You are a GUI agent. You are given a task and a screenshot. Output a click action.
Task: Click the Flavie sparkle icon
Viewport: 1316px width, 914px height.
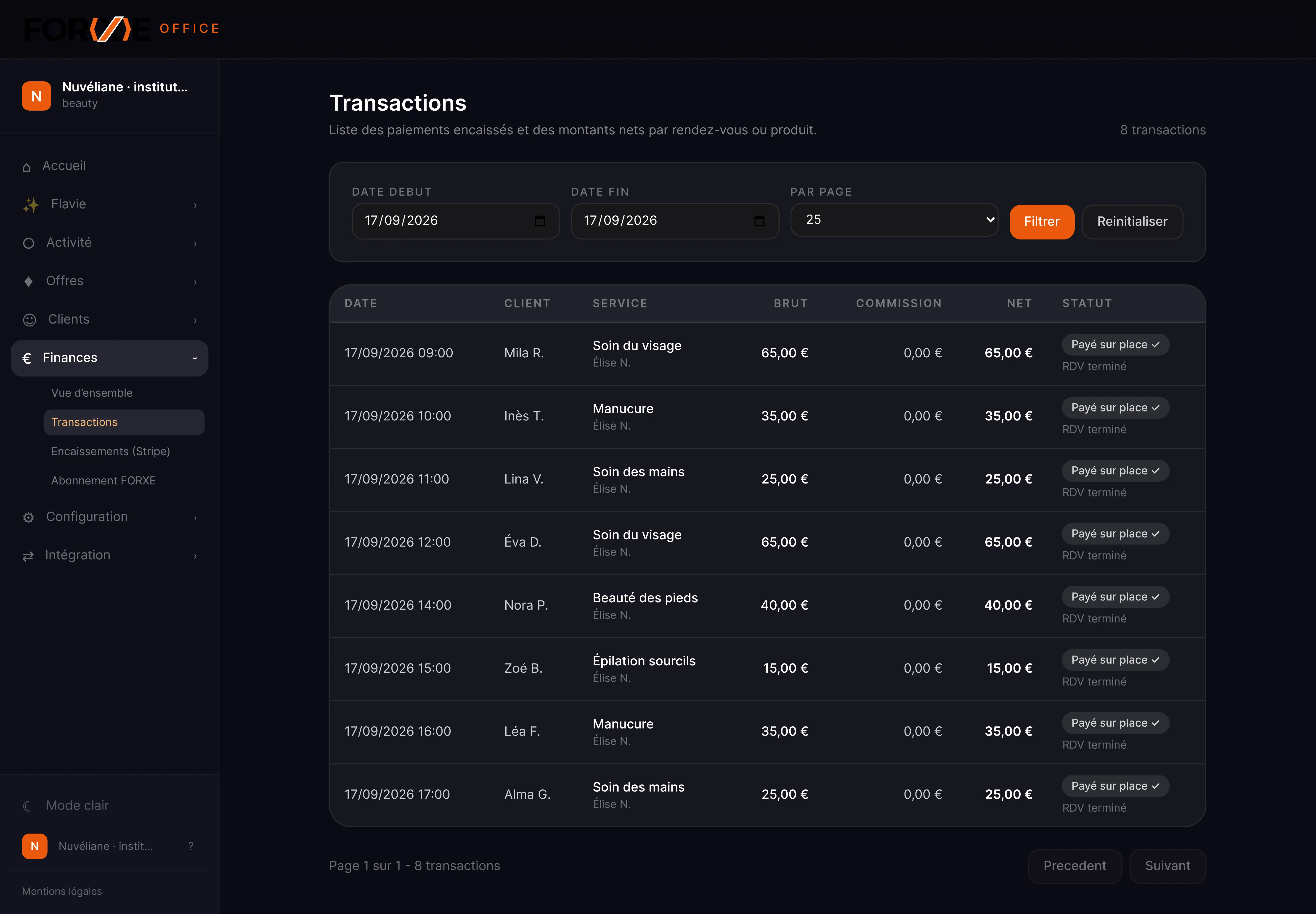(x=31, y=205)
